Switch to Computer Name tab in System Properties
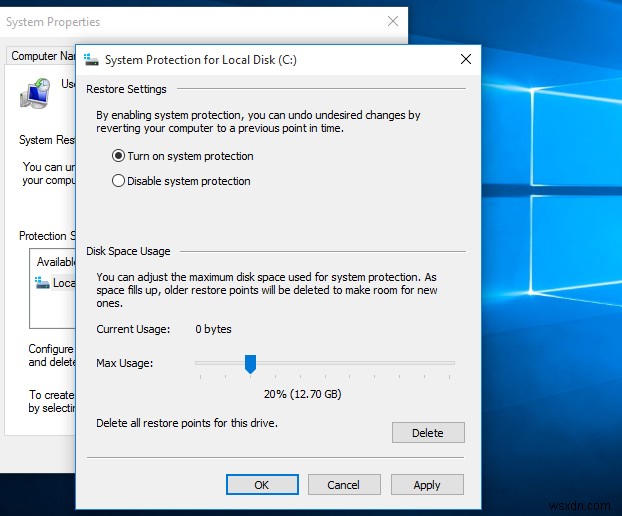Viewport: 622px width, 516px height. click(x=41, y=56)
